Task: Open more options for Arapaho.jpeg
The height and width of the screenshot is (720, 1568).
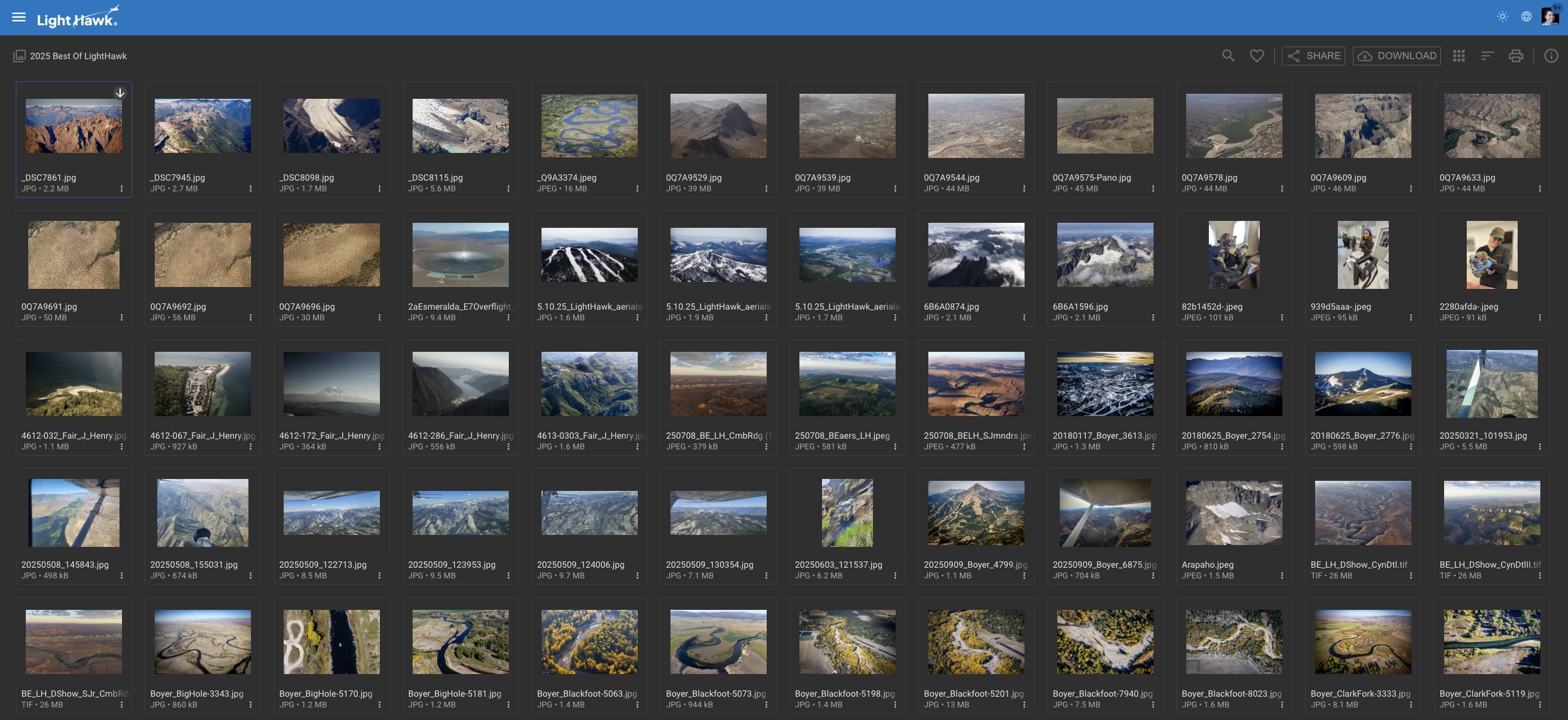Action: click(1282, 576)
